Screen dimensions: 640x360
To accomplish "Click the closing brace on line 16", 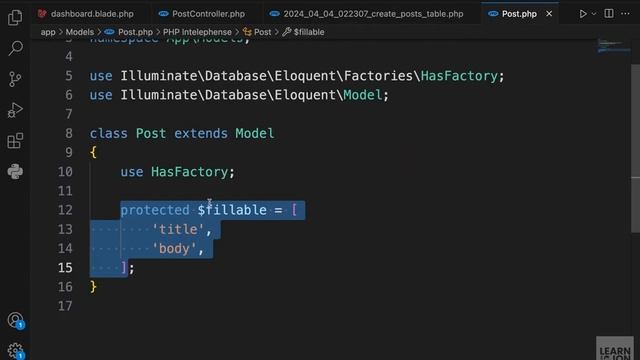I will tap(93, 287).
